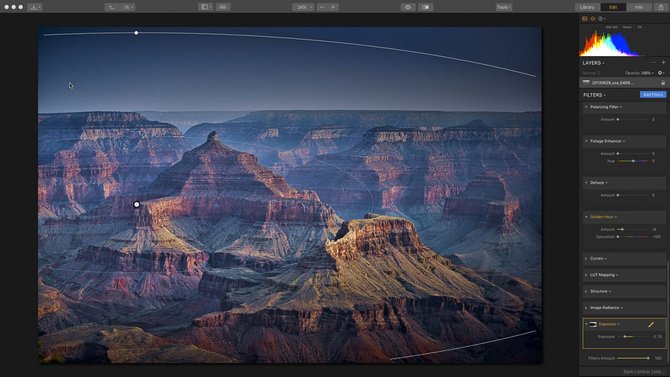
Task: Click the export/open image icon in toolbar
Action: coord(35,7)
